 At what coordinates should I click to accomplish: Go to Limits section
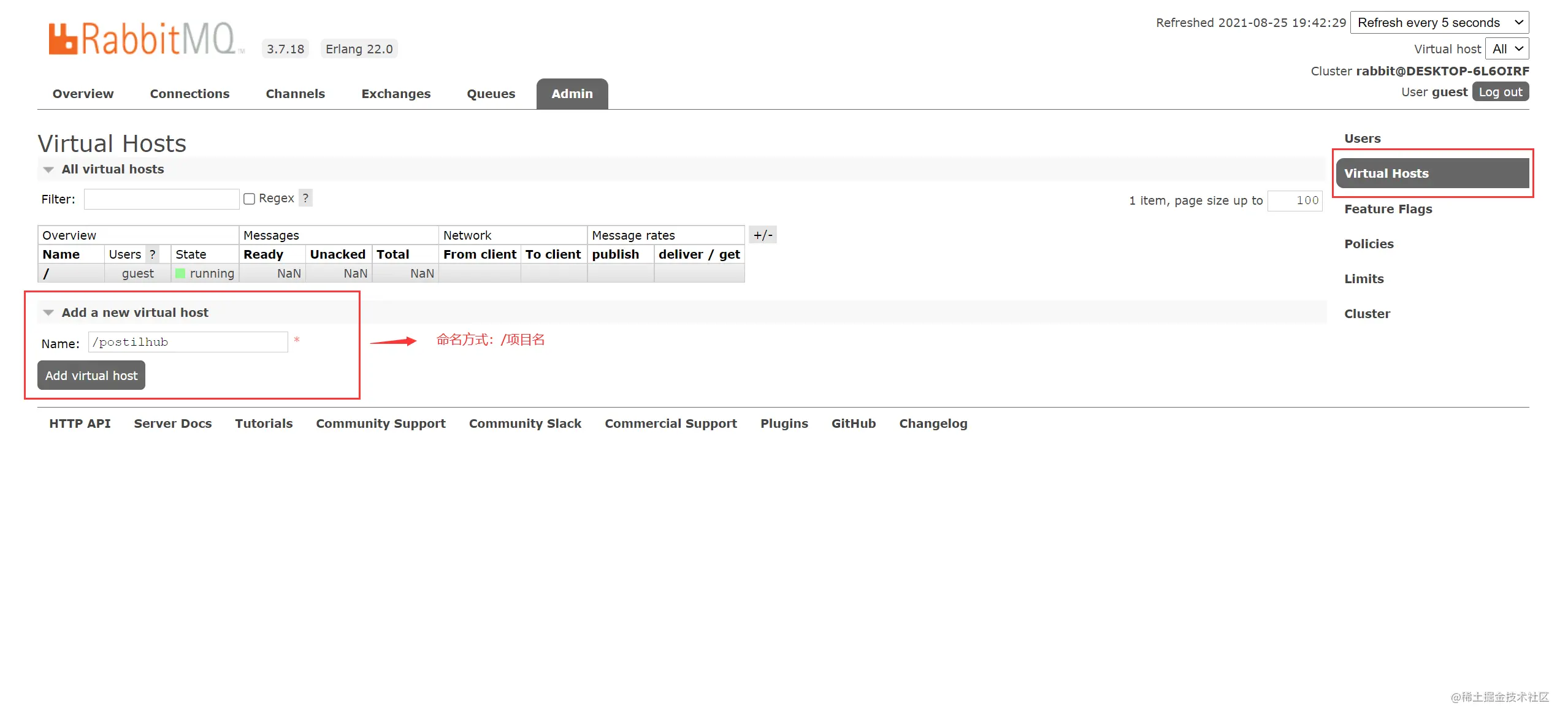[x=1364, y=279]
